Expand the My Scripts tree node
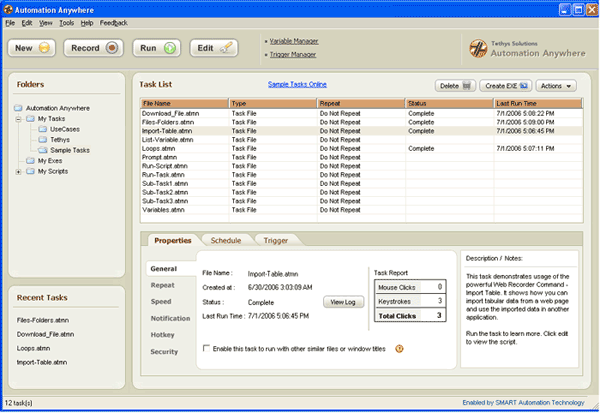This screenshot has width=600, height=413. tap(18, 171)
